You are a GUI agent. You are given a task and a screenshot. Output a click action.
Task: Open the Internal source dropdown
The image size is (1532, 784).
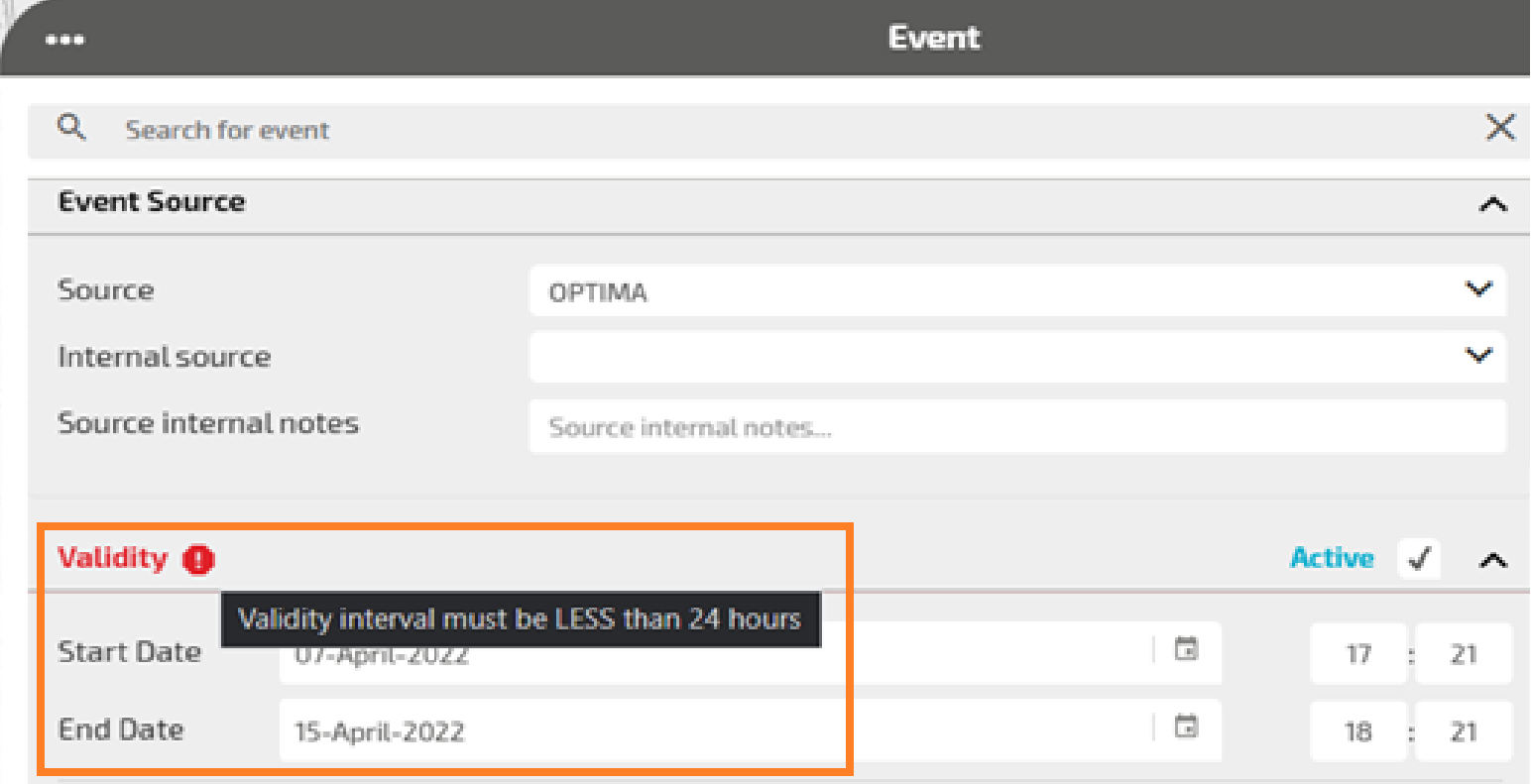(x=1016, y=357)
